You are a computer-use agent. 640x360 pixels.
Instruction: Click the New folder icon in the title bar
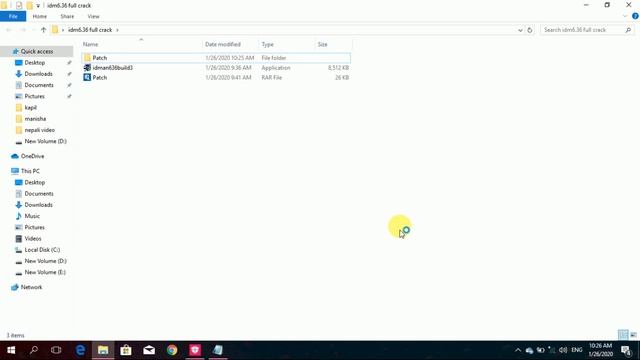tap(29, 5)
